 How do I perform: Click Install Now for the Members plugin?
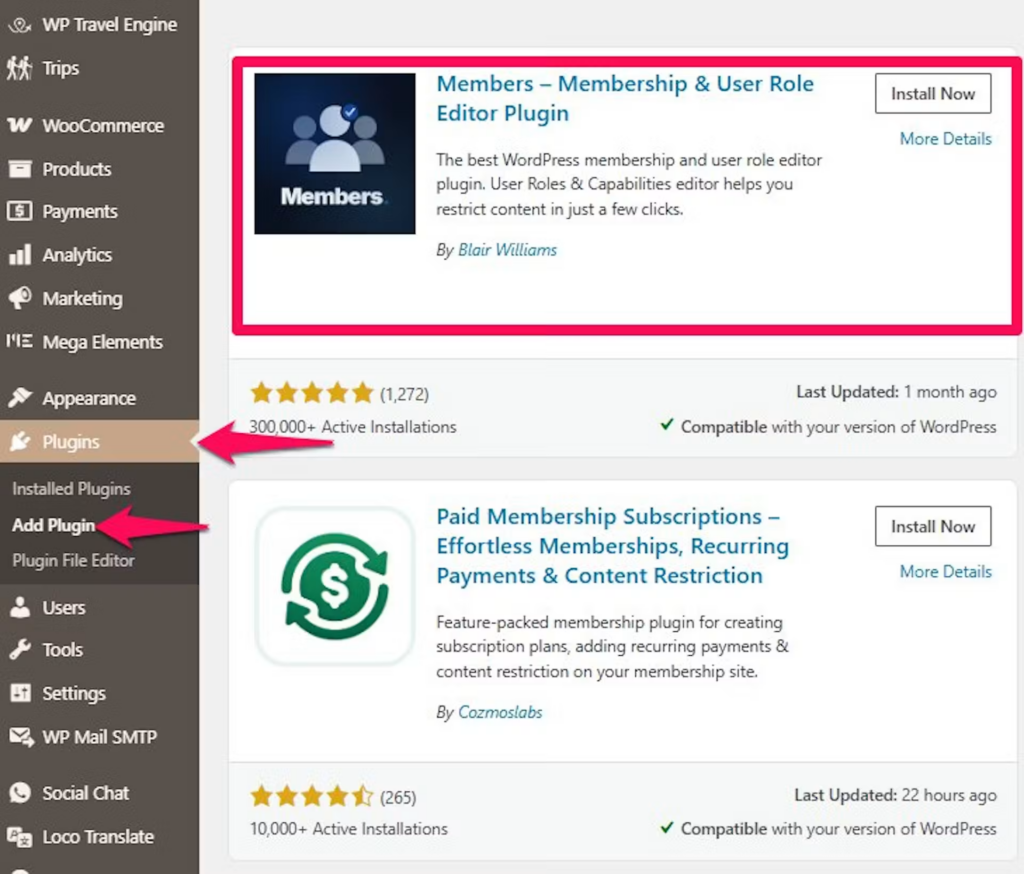[933, 93]
